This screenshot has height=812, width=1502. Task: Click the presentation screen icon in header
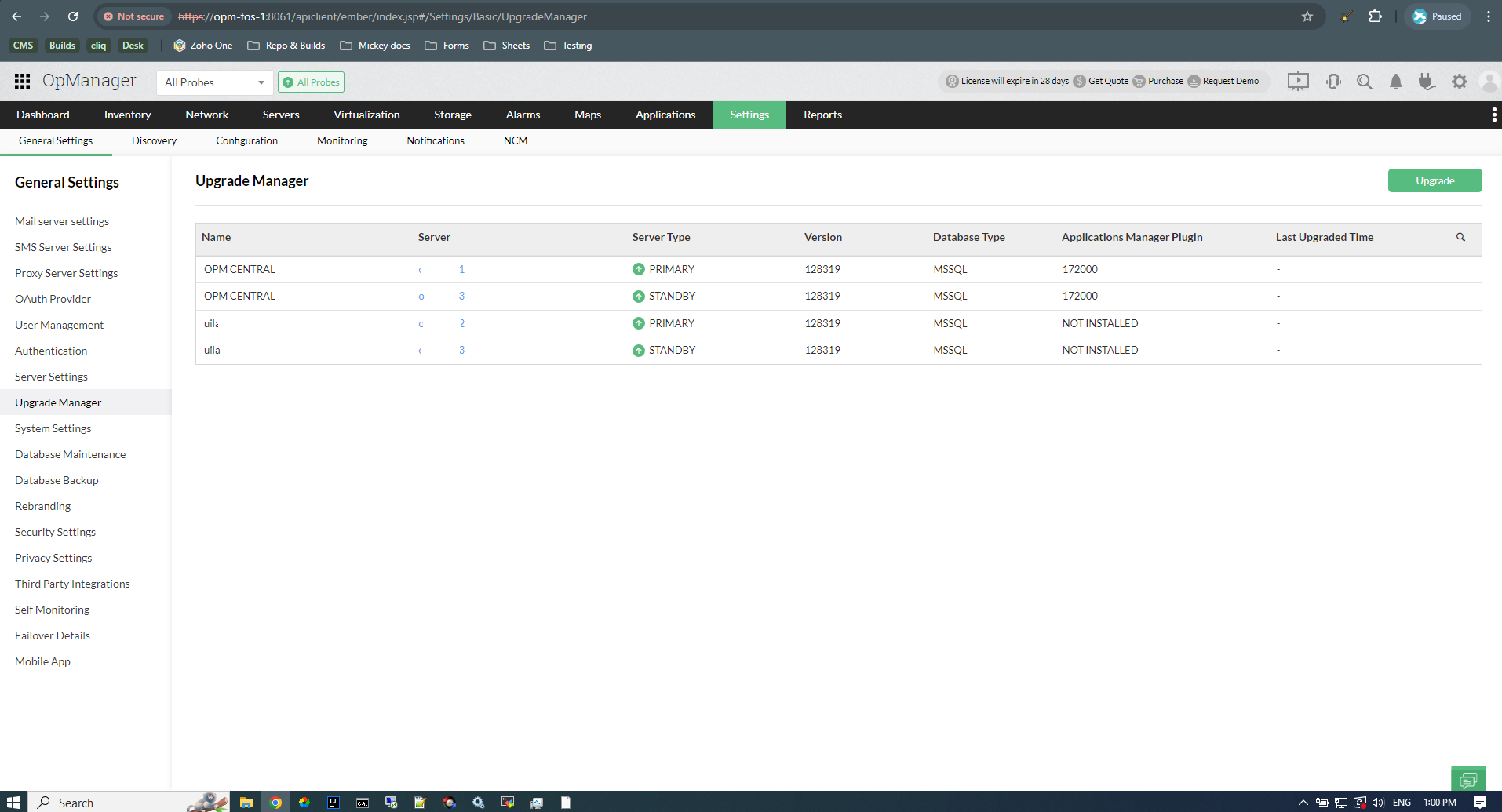1298,81
